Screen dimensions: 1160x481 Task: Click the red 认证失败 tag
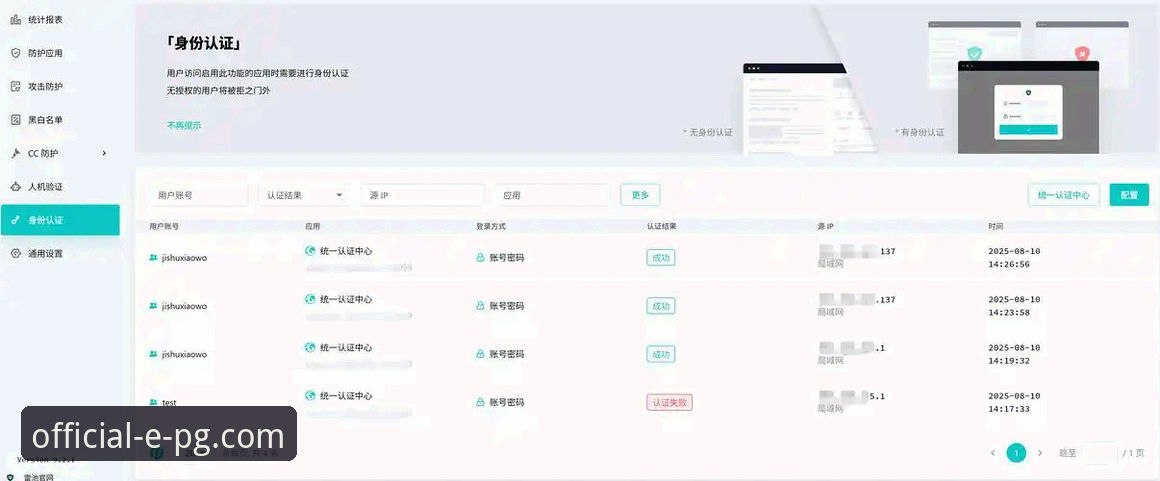click(x=670, y=402)
